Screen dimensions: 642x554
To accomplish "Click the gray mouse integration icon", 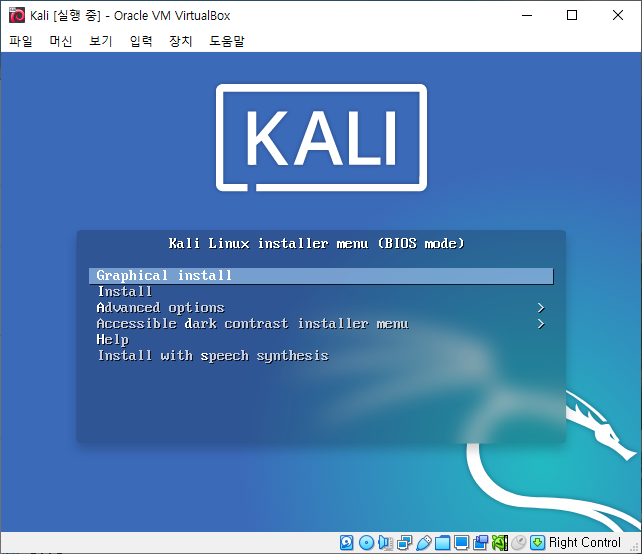I will (518, 543).
